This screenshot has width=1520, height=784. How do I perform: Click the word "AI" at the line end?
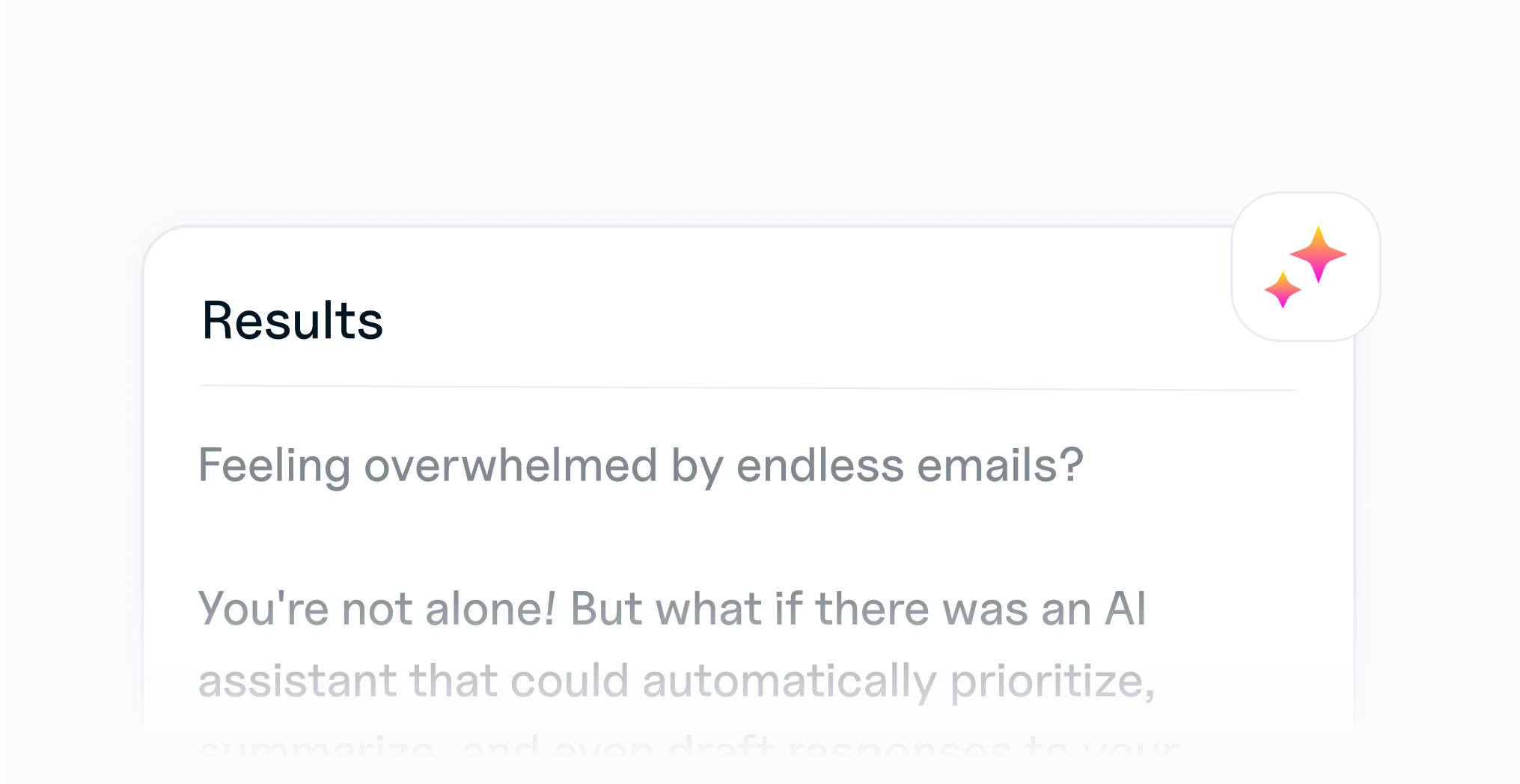click(x=1125, y=608)
